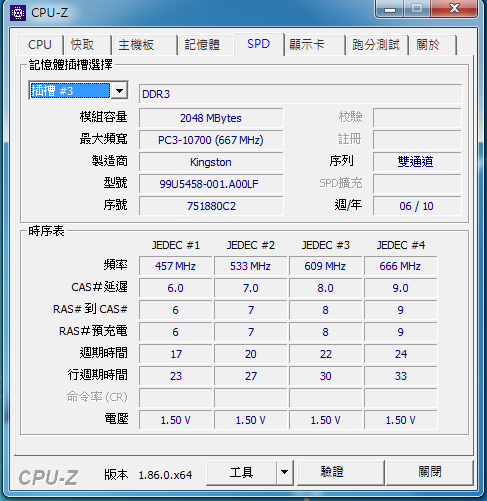Screen dimensions: 487x501
Task: Click cycle time value 22
Action: 325,354
